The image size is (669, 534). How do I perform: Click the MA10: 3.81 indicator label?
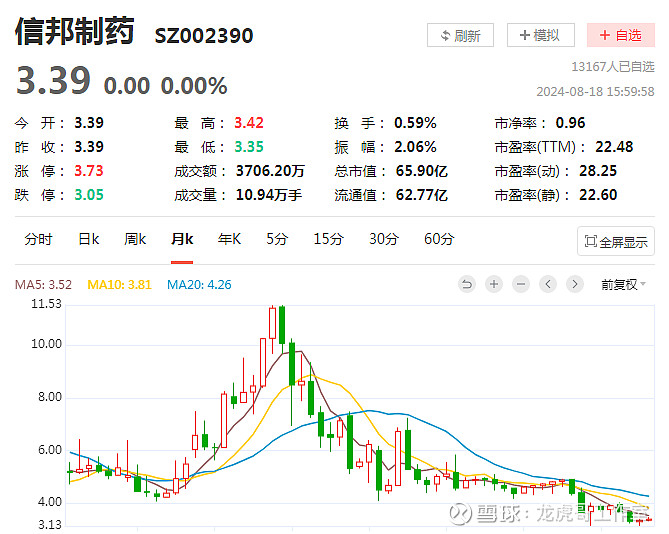click(x=119, y=284)
